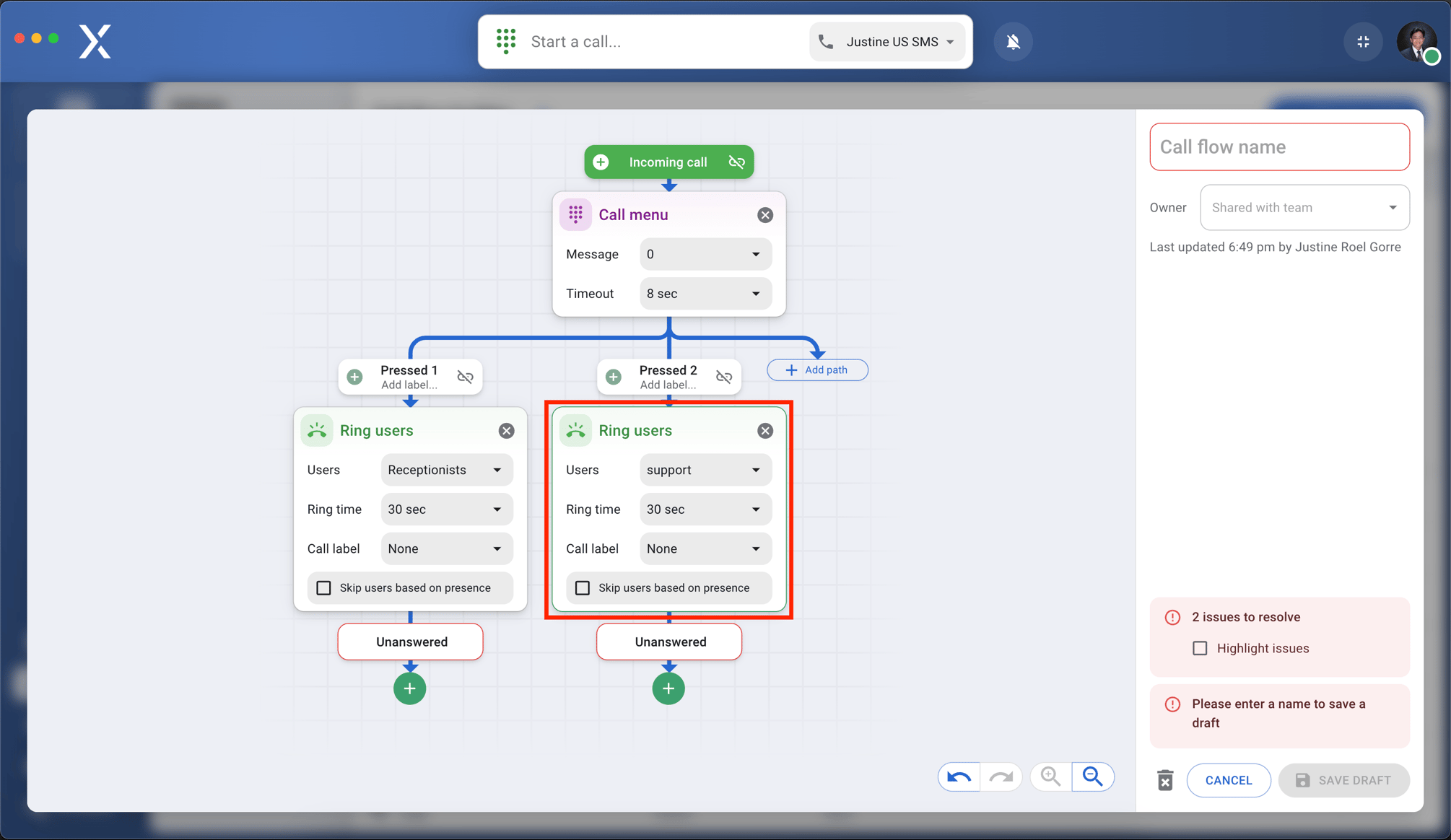
Task: Open Call label dropdown in support node
Action: [705, 548]
